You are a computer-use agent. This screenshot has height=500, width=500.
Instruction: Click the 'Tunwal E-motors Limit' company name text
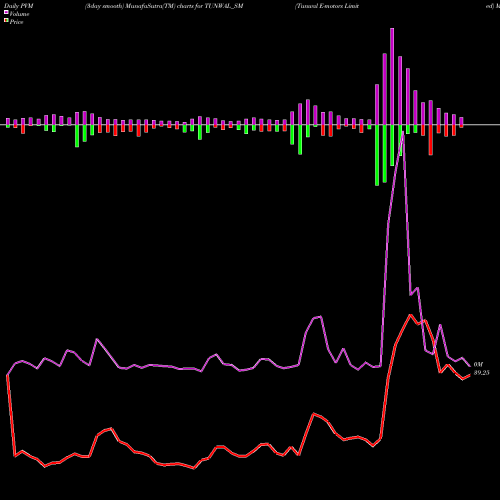click(x=327, y=6)
